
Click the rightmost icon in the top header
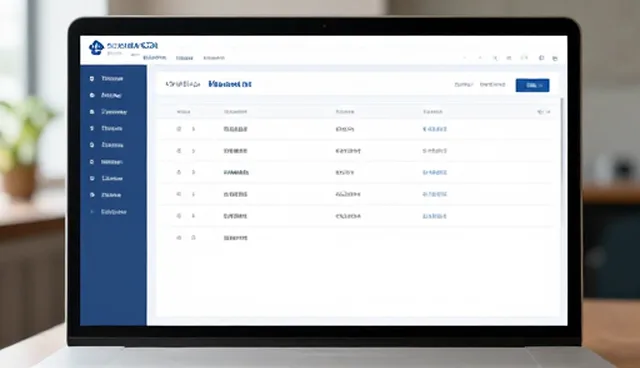point(555,58)
